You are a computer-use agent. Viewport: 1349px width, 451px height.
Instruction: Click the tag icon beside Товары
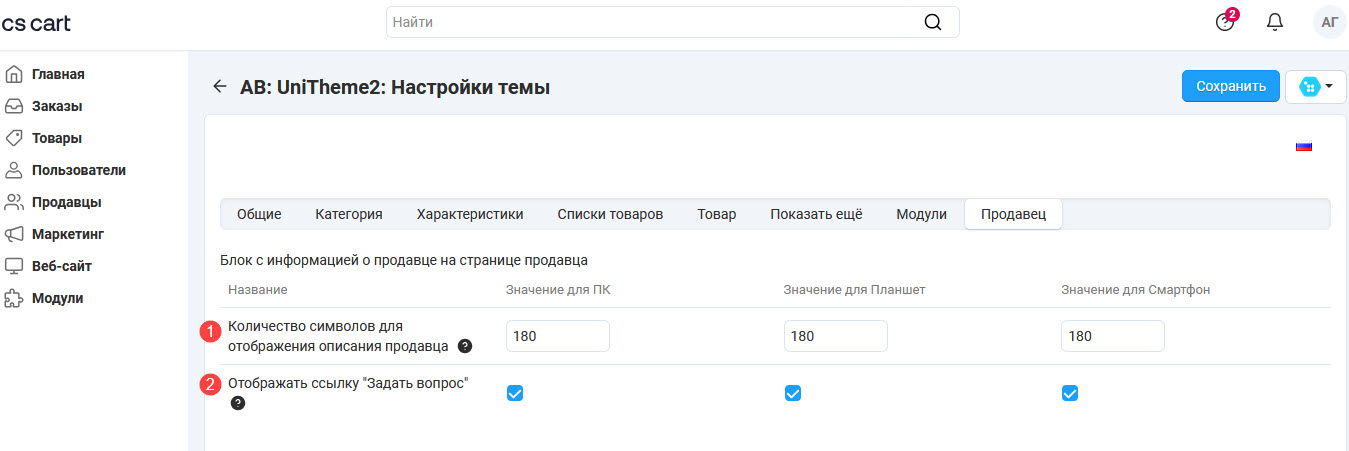(14, 138)
